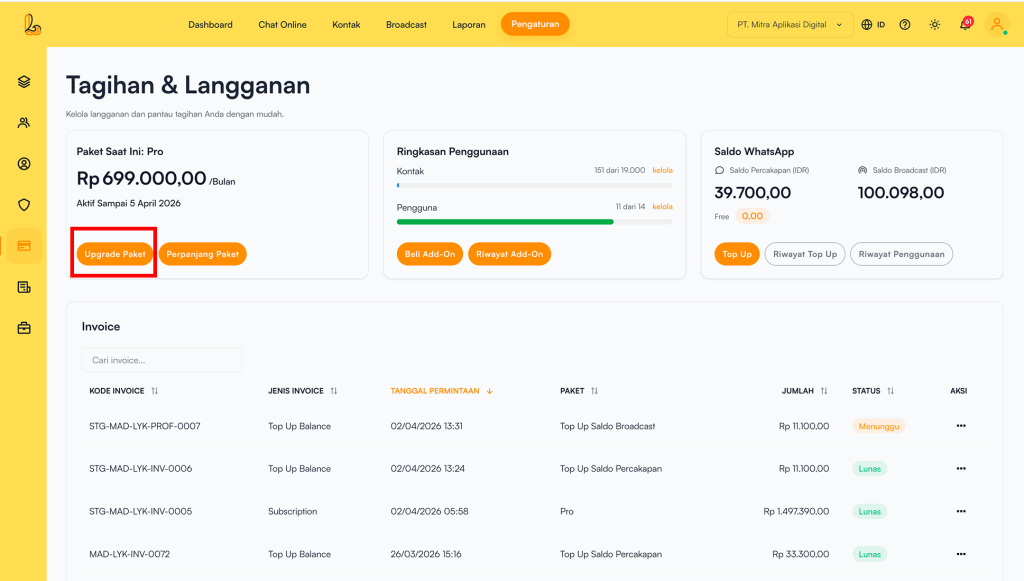Open actions menu for STG-MAD-LYK-PROF-0007 invoice
Viewport: 1024px width, 581px height.
pyautogui.click(x=960, y=426)
